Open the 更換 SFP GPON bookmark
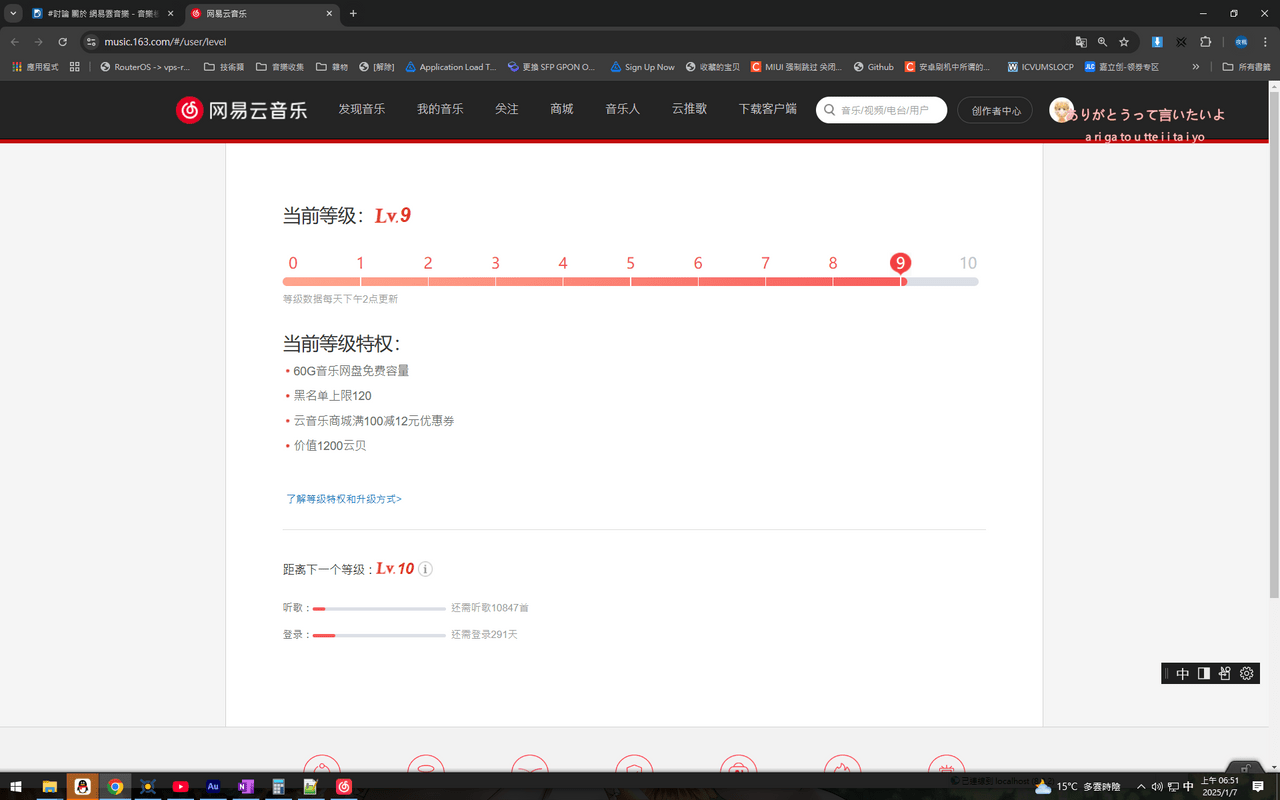 tap(552, 67)
